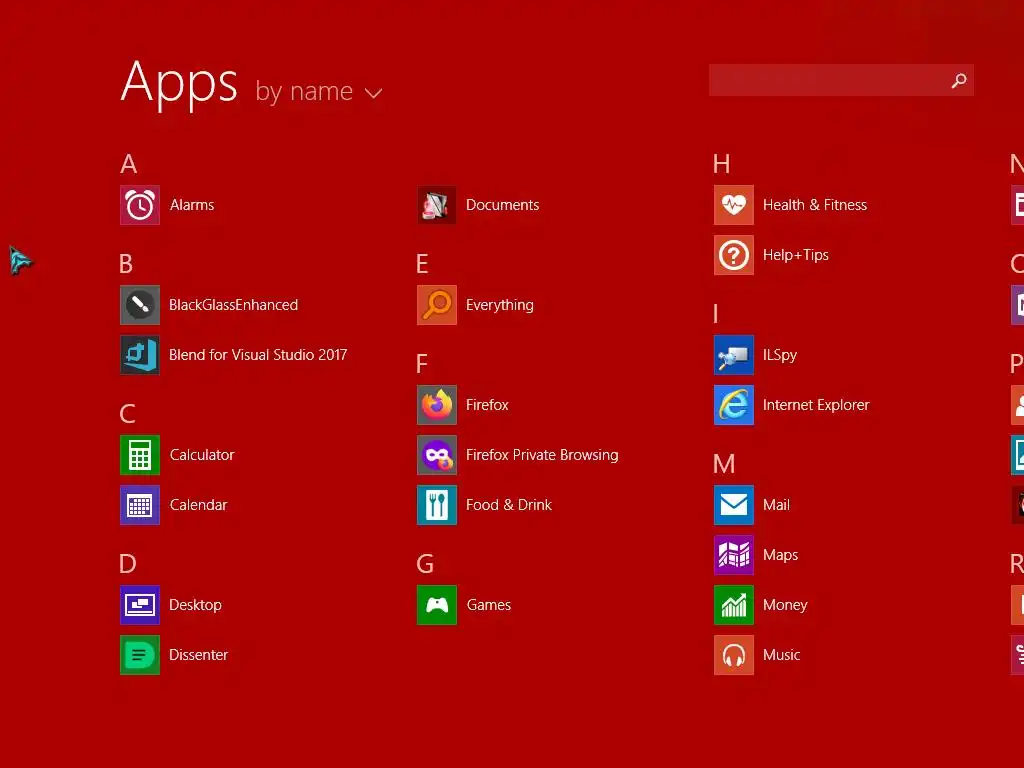Open the 'by name' sort dropdown
The image size is (1024, 768).
coord(318,92)
